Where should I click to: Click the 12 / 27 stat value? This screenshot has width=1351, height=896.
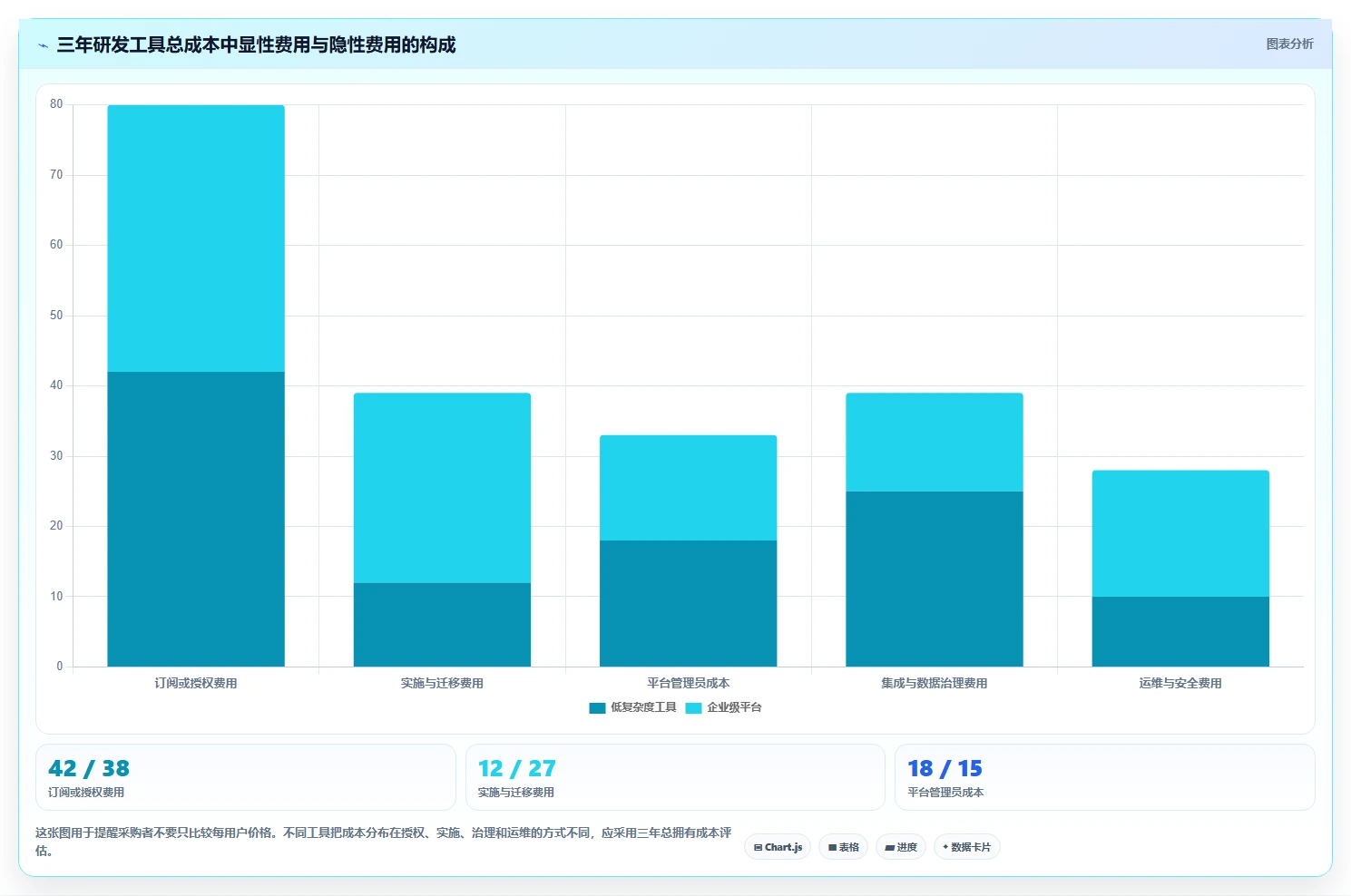click(517, 769)
